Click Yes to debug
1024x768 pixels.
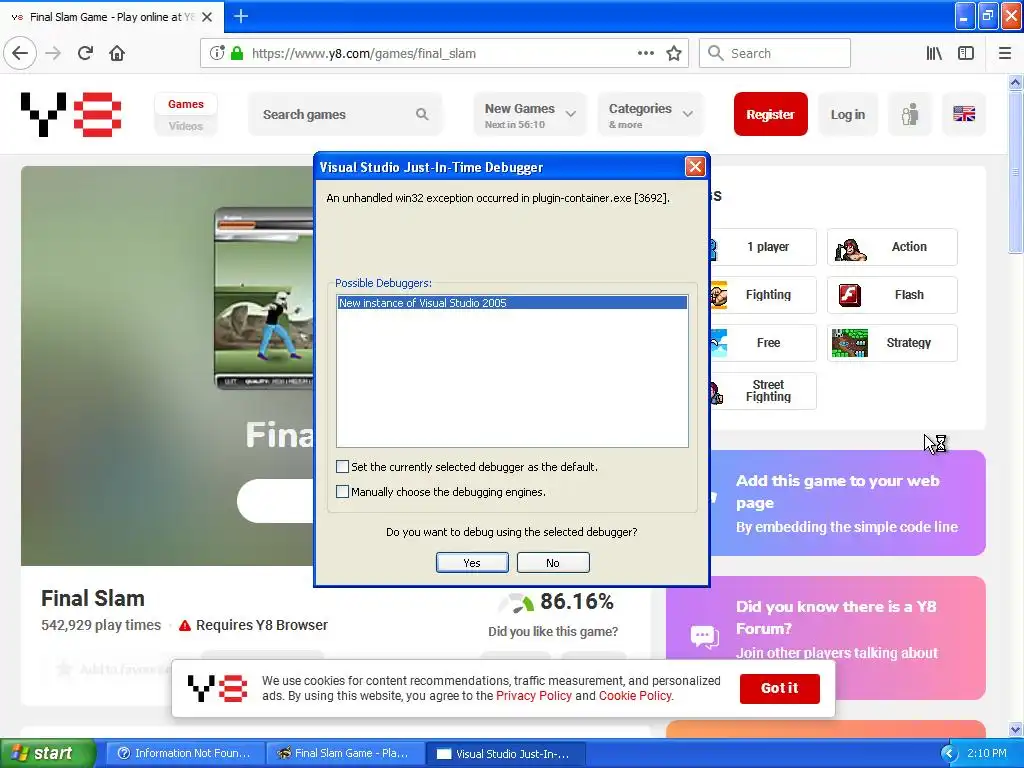pyautogui.click(x=472, y=563)
